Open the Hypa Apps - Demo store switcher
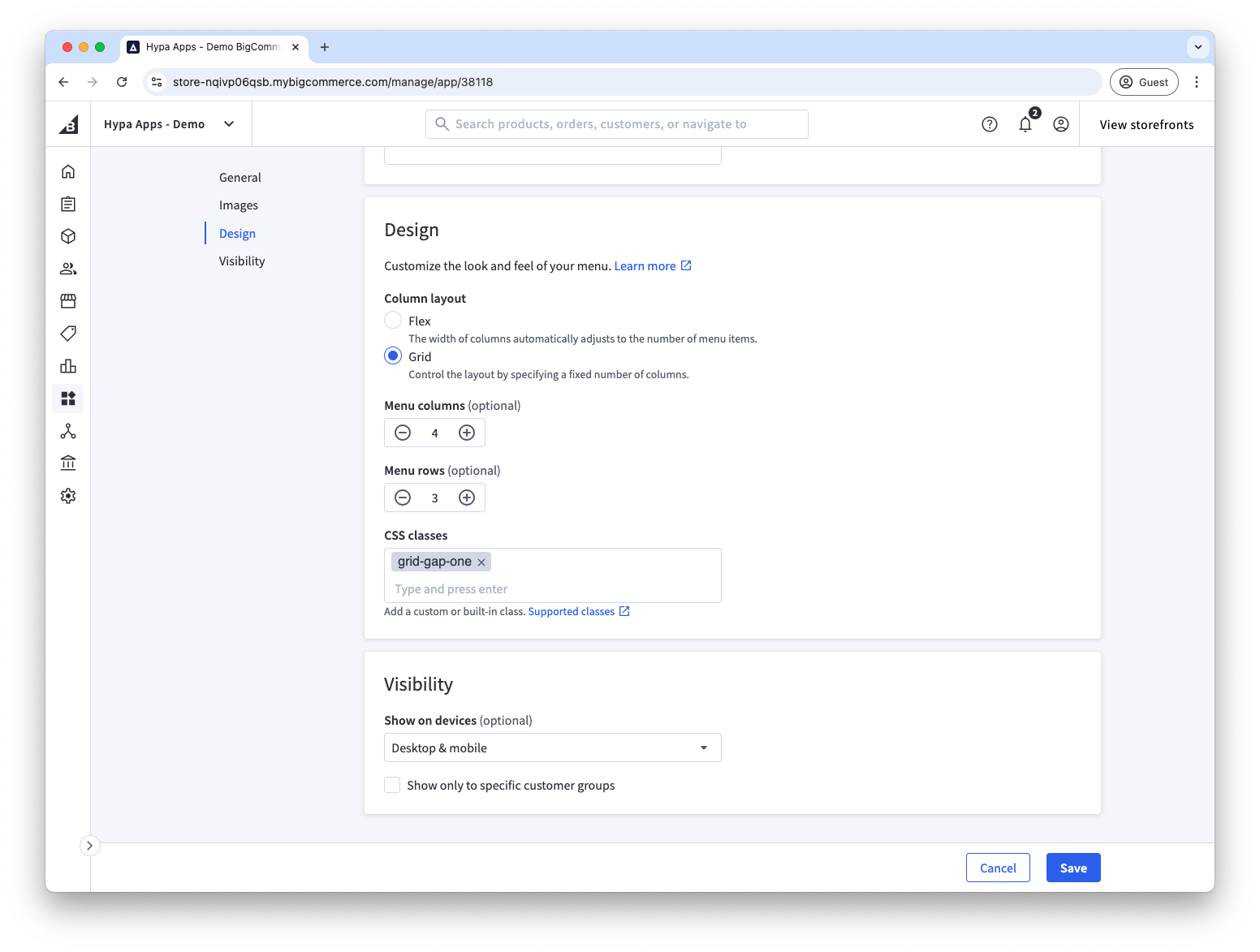 click(169, 124)
